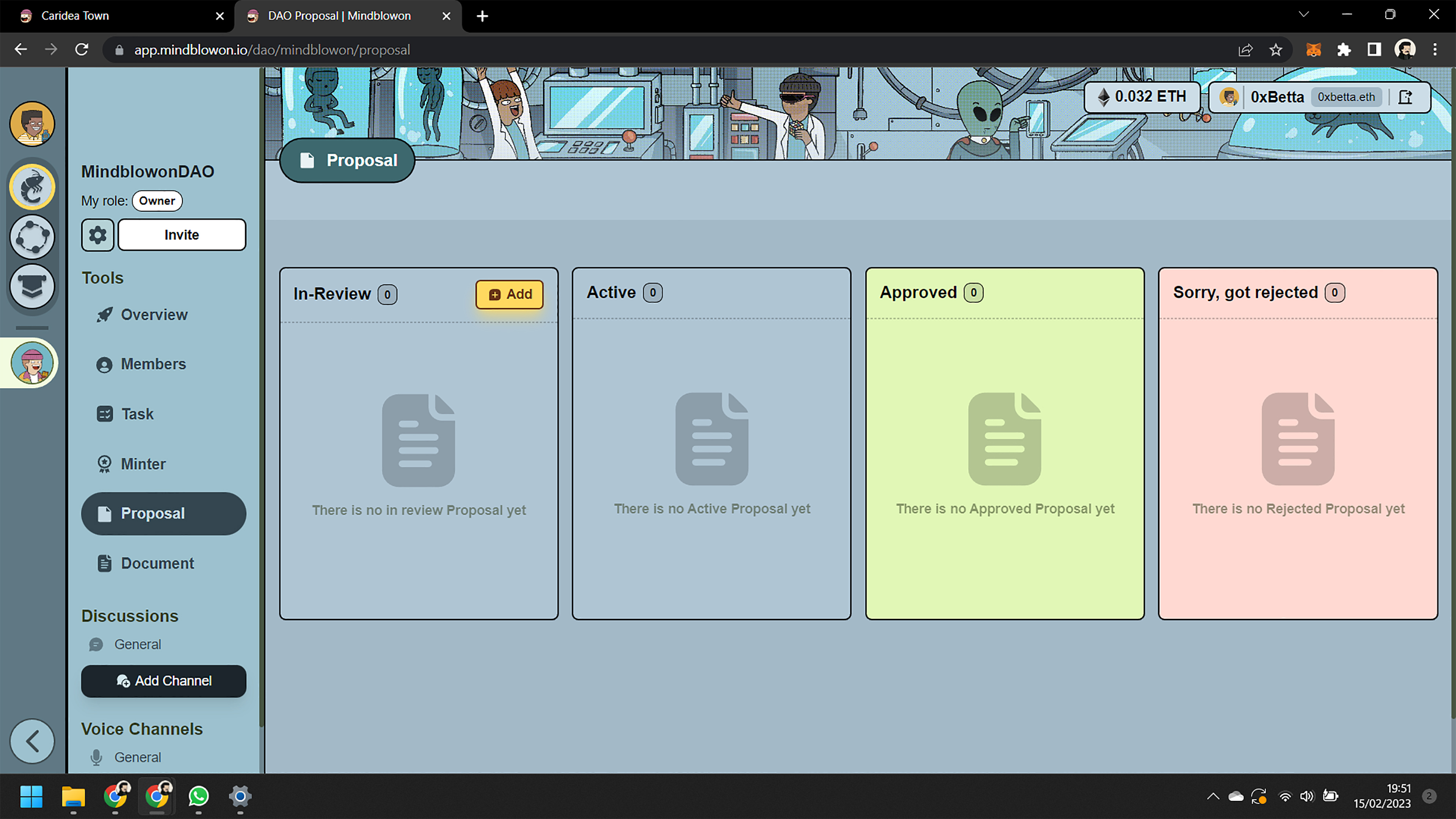
Task: Collapse sidebar with left chevron button
Action: click(32, 741)
